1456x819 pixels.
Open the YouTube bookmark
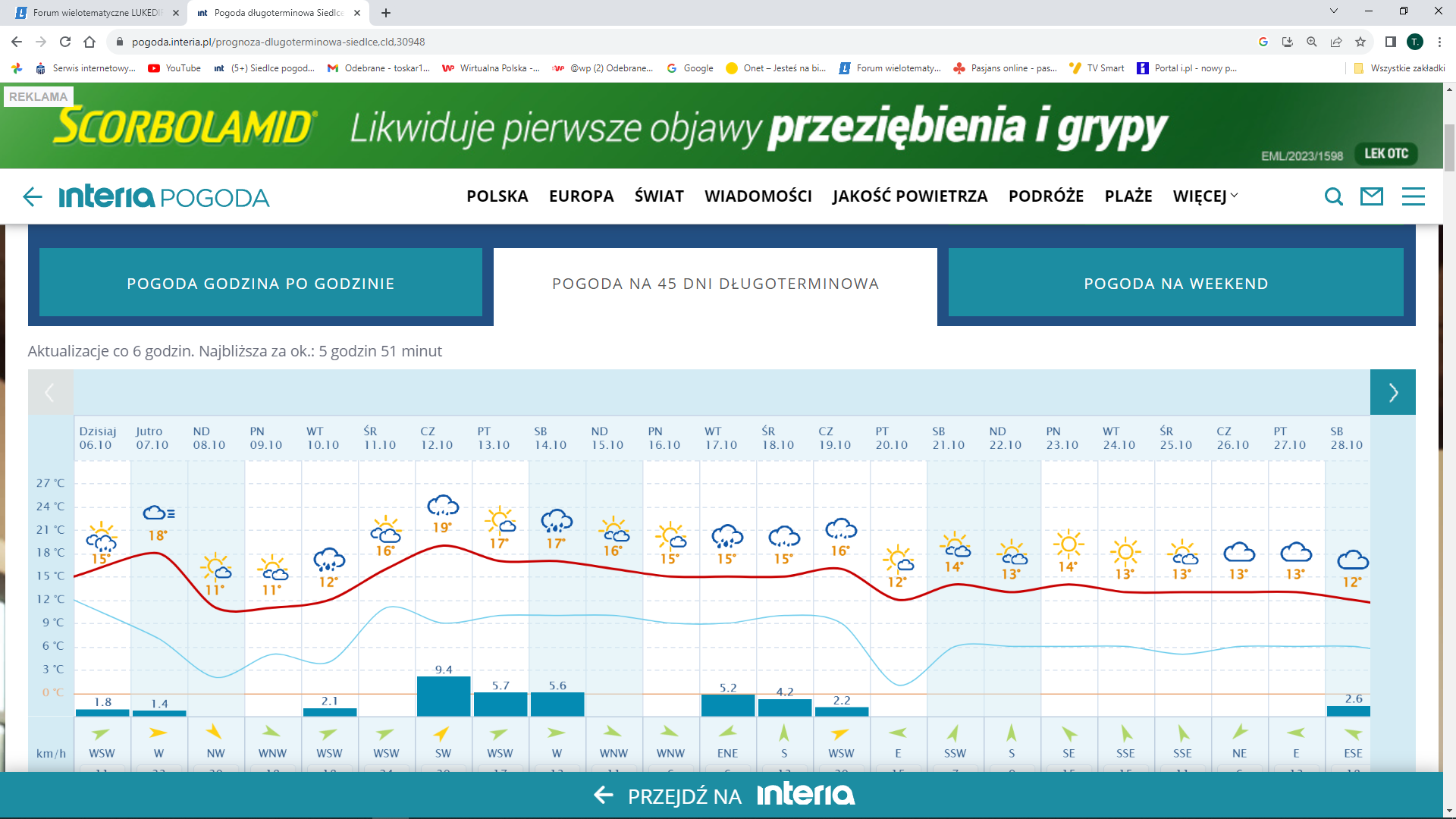pyautogui.click(x=175, y=68)
